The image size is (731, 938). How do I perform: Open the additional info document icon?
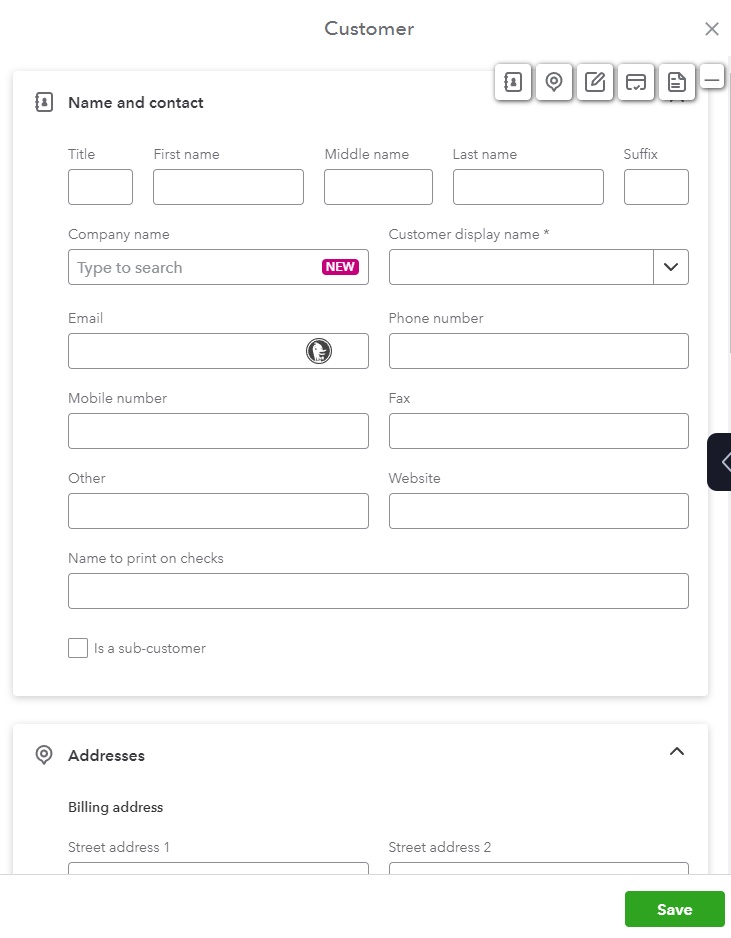point(677,82)
